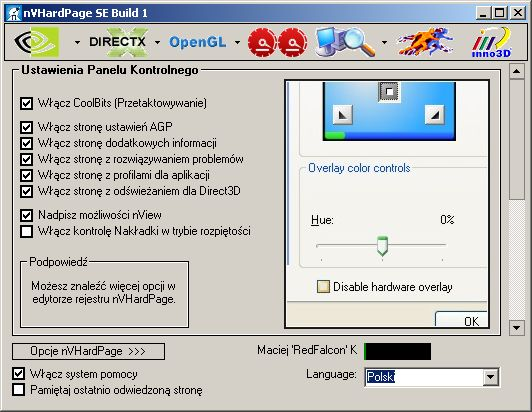Open the OpenGL settings toolbar icon
Viewport: 532px width, 412px height.
coord(197,42)
